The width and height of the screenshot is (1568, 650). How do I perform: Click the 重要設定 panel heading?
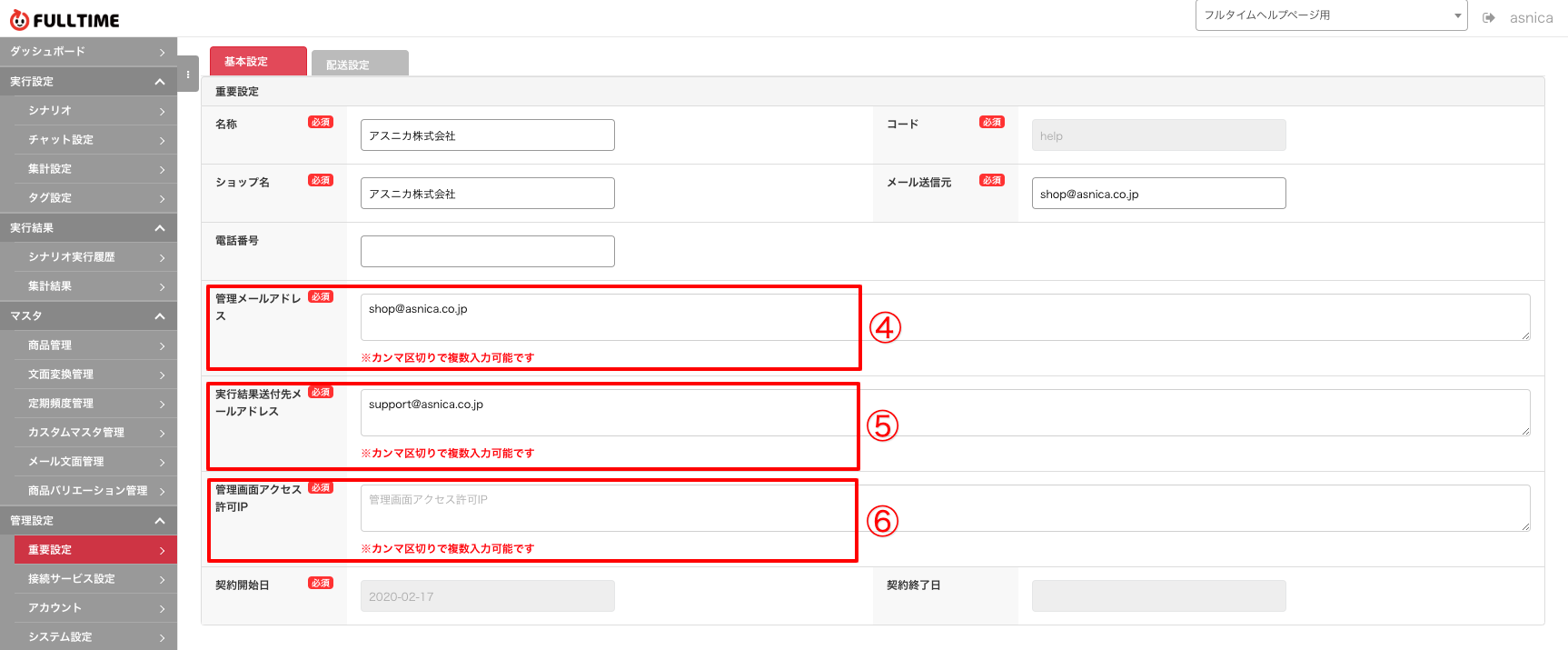tap(237, 92)
